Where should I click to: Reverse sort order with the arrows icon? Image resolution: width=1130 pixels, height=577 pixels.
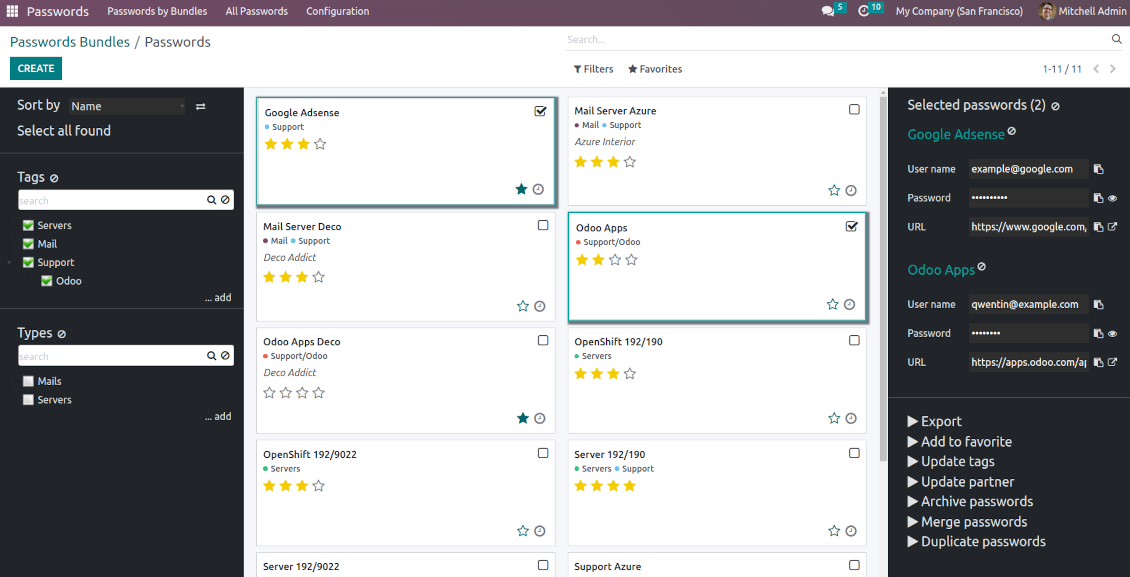pyautogui.click(x=200, y=106)
